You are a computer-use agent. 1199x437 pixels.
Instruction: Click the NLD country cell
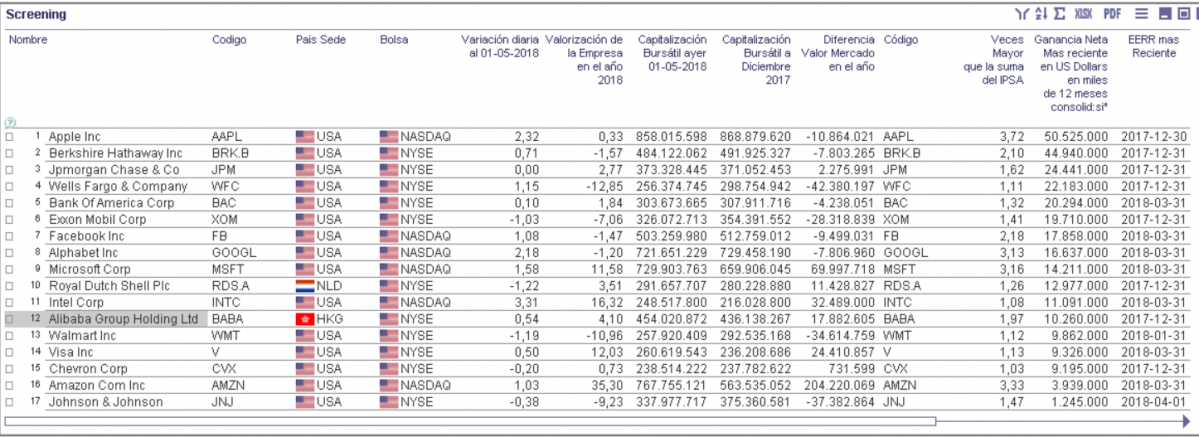point(329,286)
